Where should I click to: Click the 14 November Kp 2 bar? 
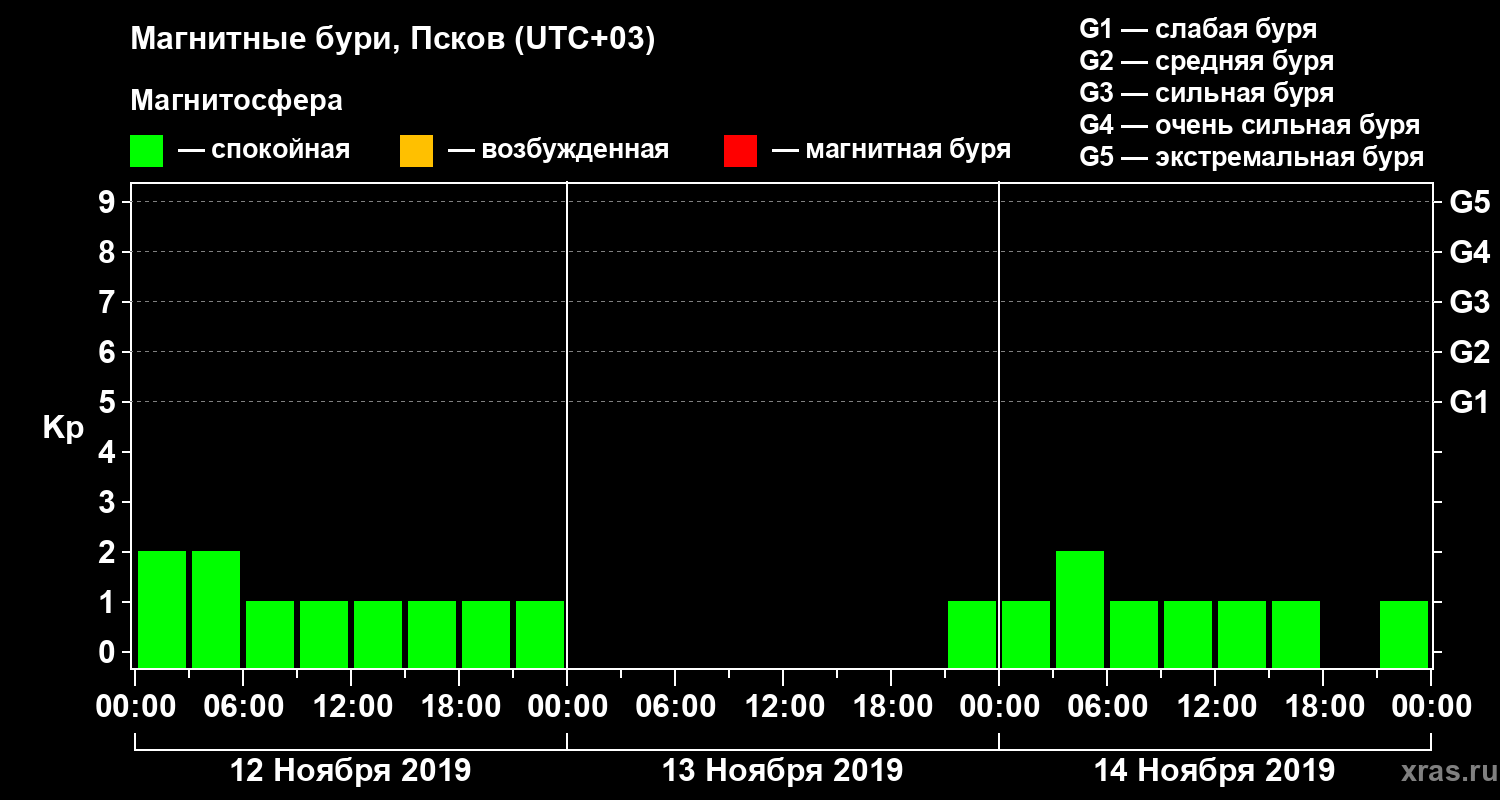tap(1080, 609)
